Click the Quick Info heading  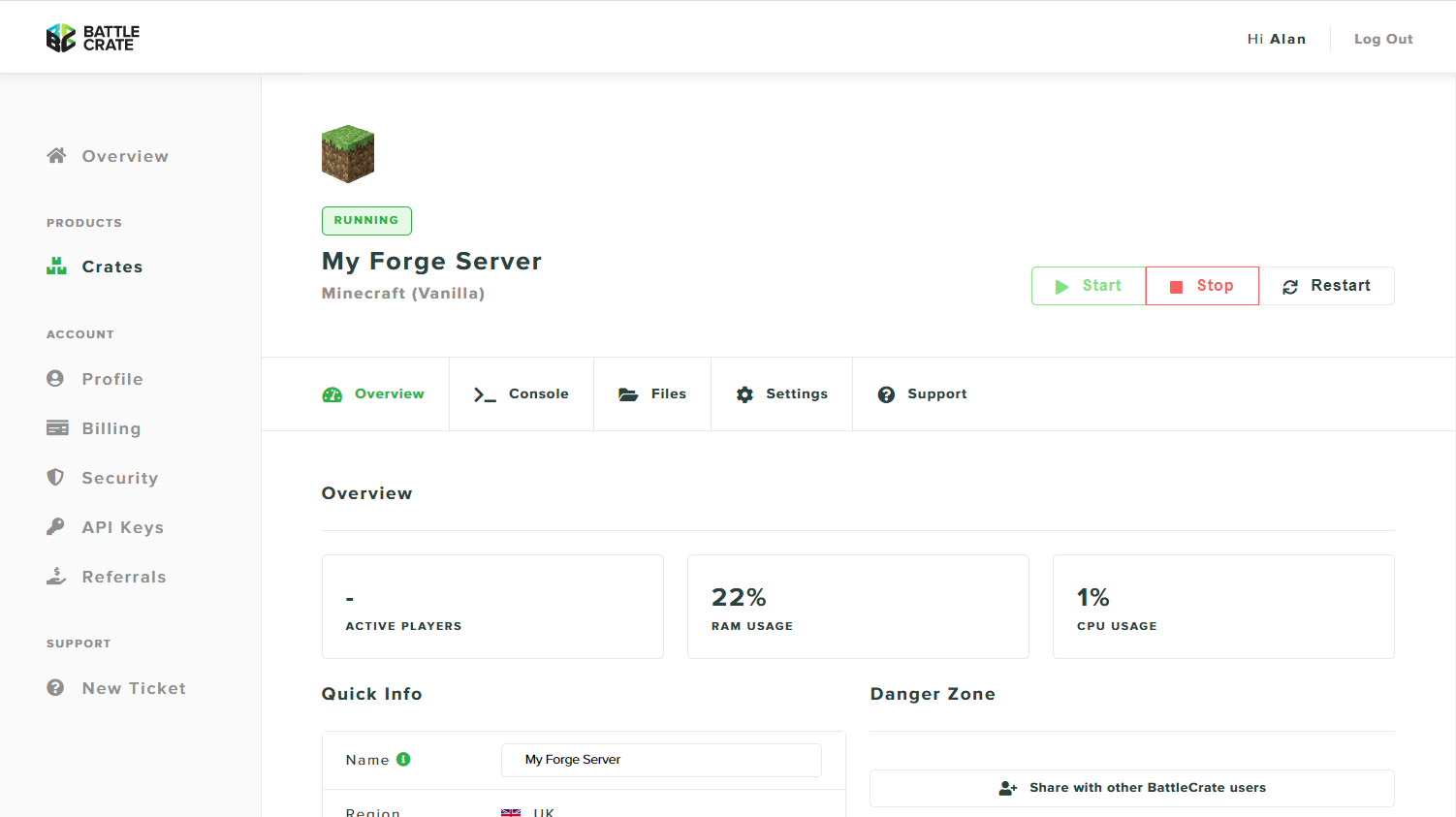[372, 694]
